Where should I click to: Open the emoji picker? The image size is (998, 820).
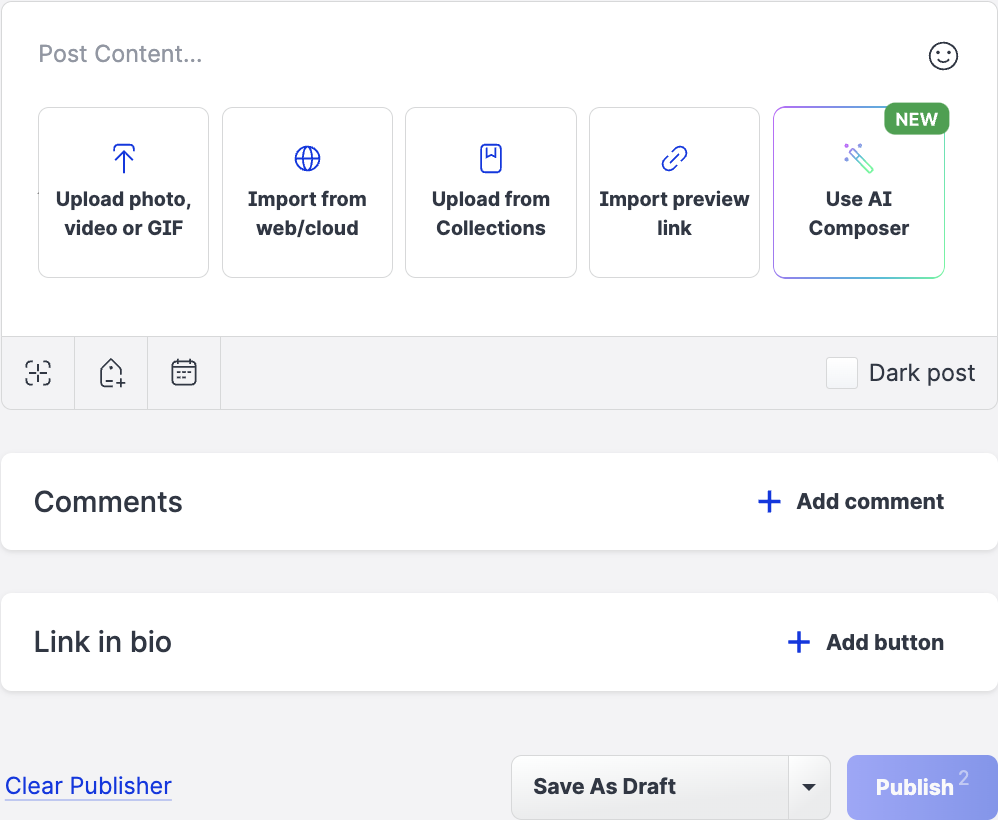click(943, 57)
